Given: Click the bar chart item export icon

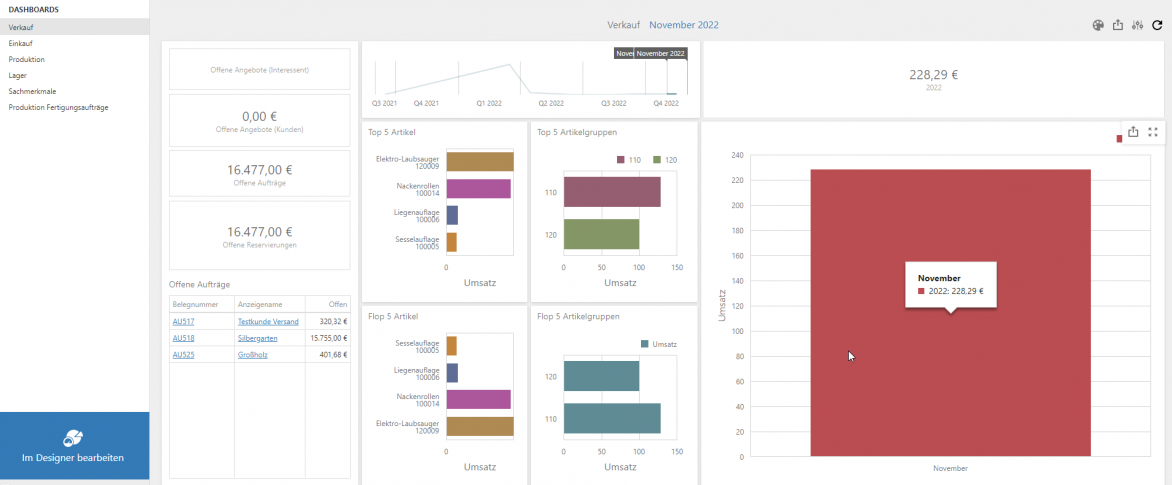Looking at the screenshot, I should click(x=1133, y=132).
